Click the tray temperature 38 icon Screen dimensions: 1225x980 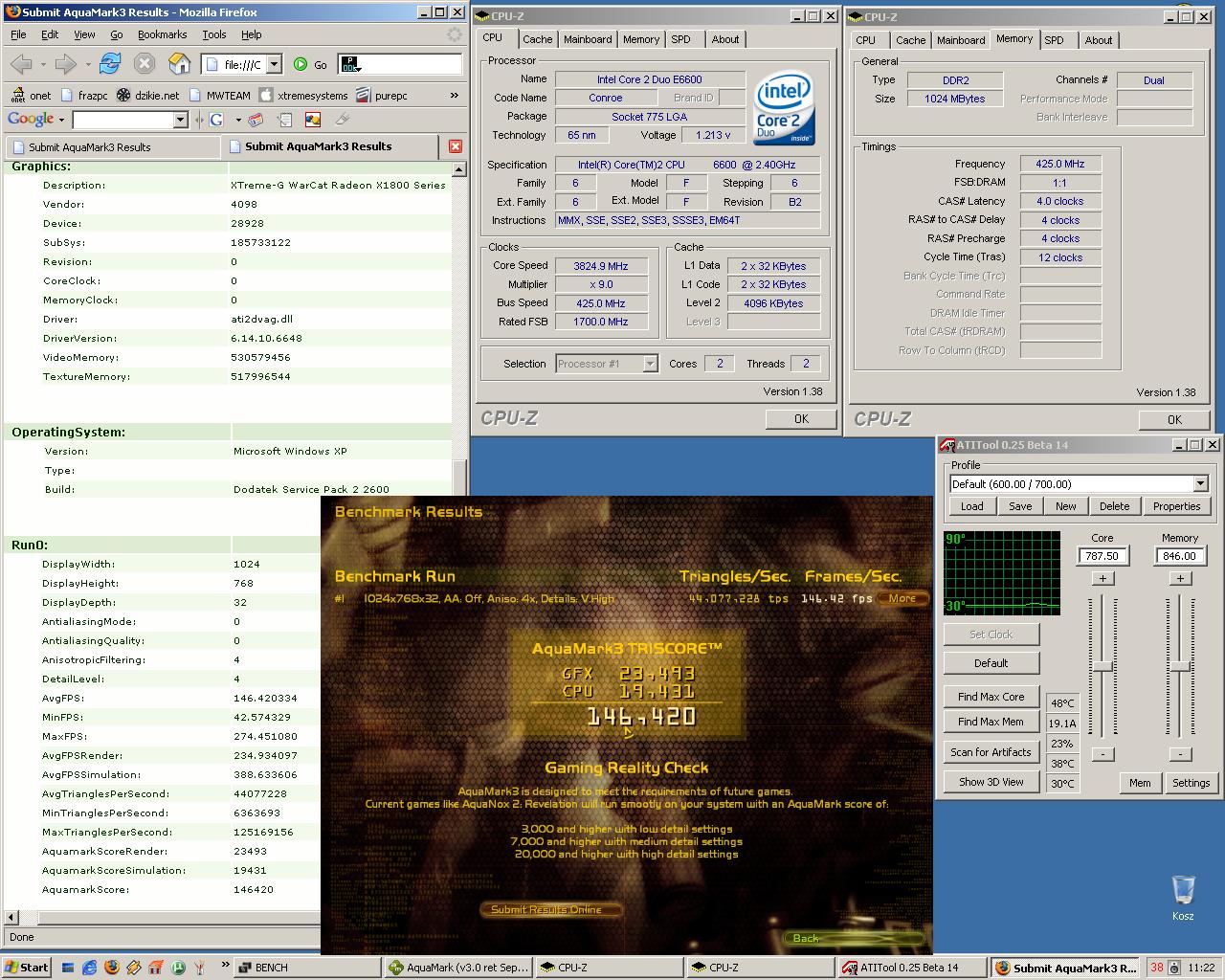point(1157,968)
